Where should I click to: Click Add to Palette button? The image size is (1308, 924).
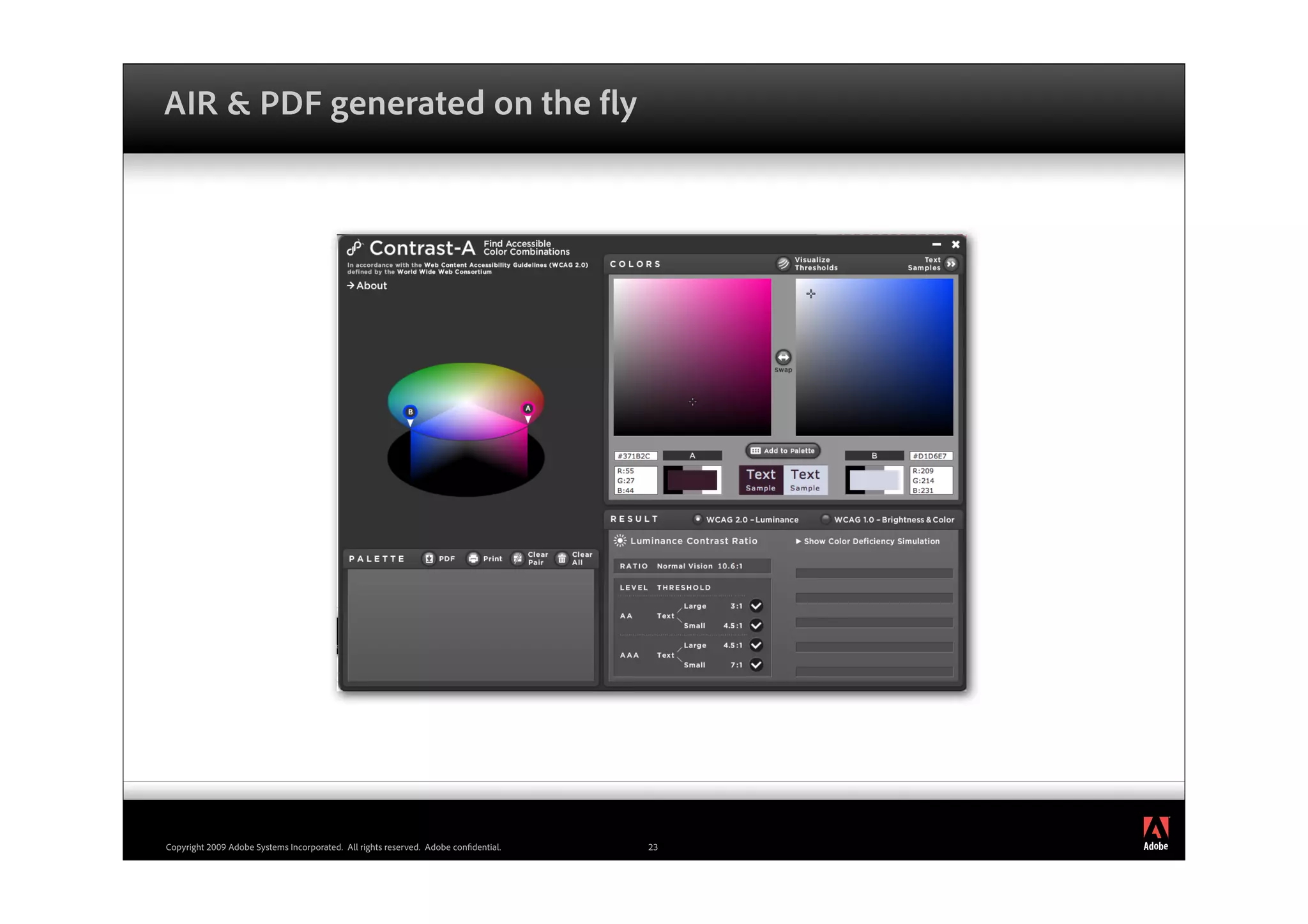coord(783,451)
